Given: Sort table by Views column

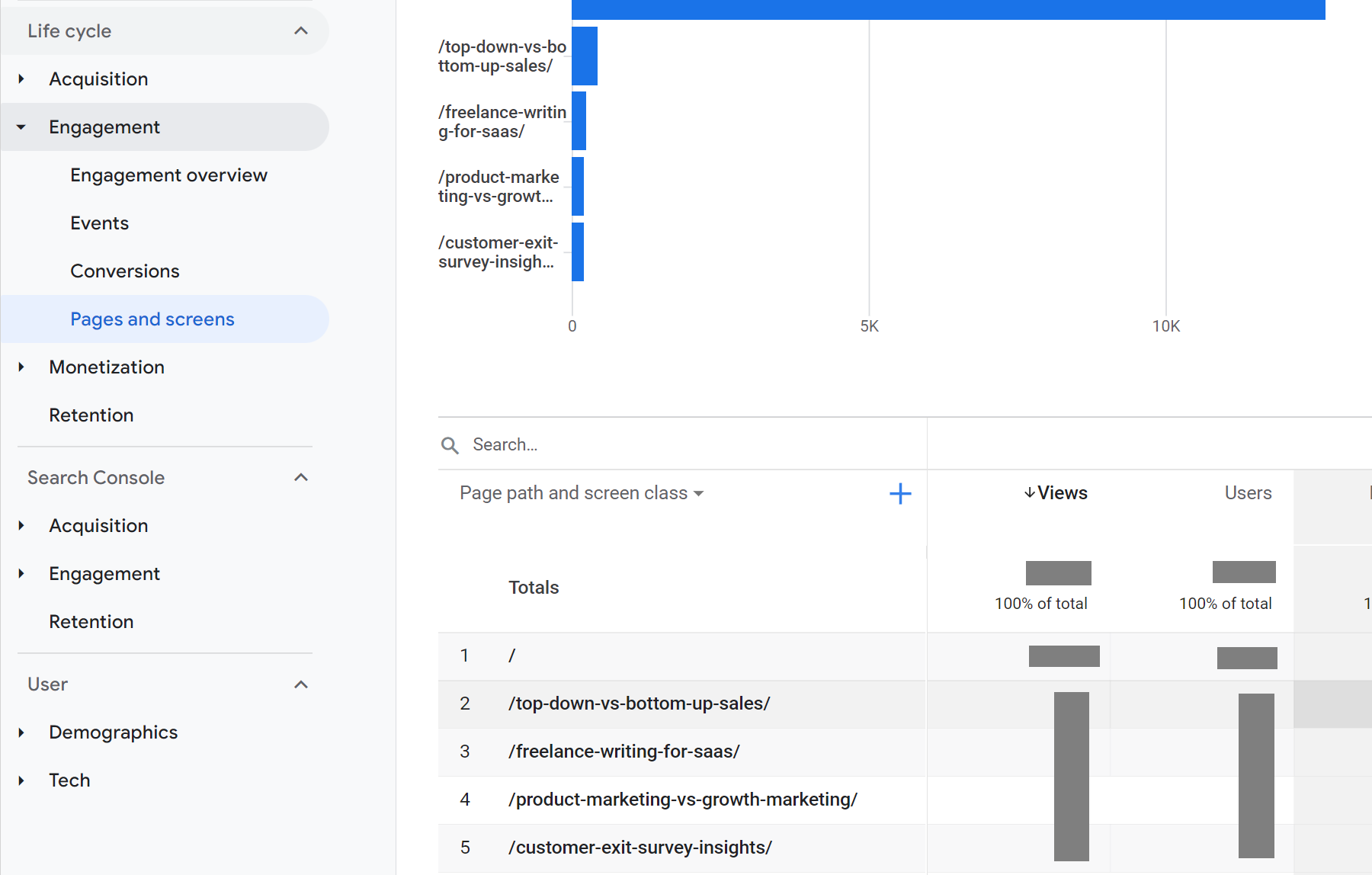Looking at the screenshot, I should coord(1056,493).
